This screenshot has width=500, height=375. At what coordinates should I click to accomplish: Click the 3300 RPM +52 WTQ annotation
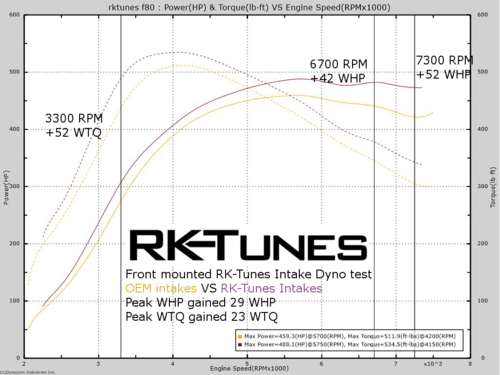(74, 125)
